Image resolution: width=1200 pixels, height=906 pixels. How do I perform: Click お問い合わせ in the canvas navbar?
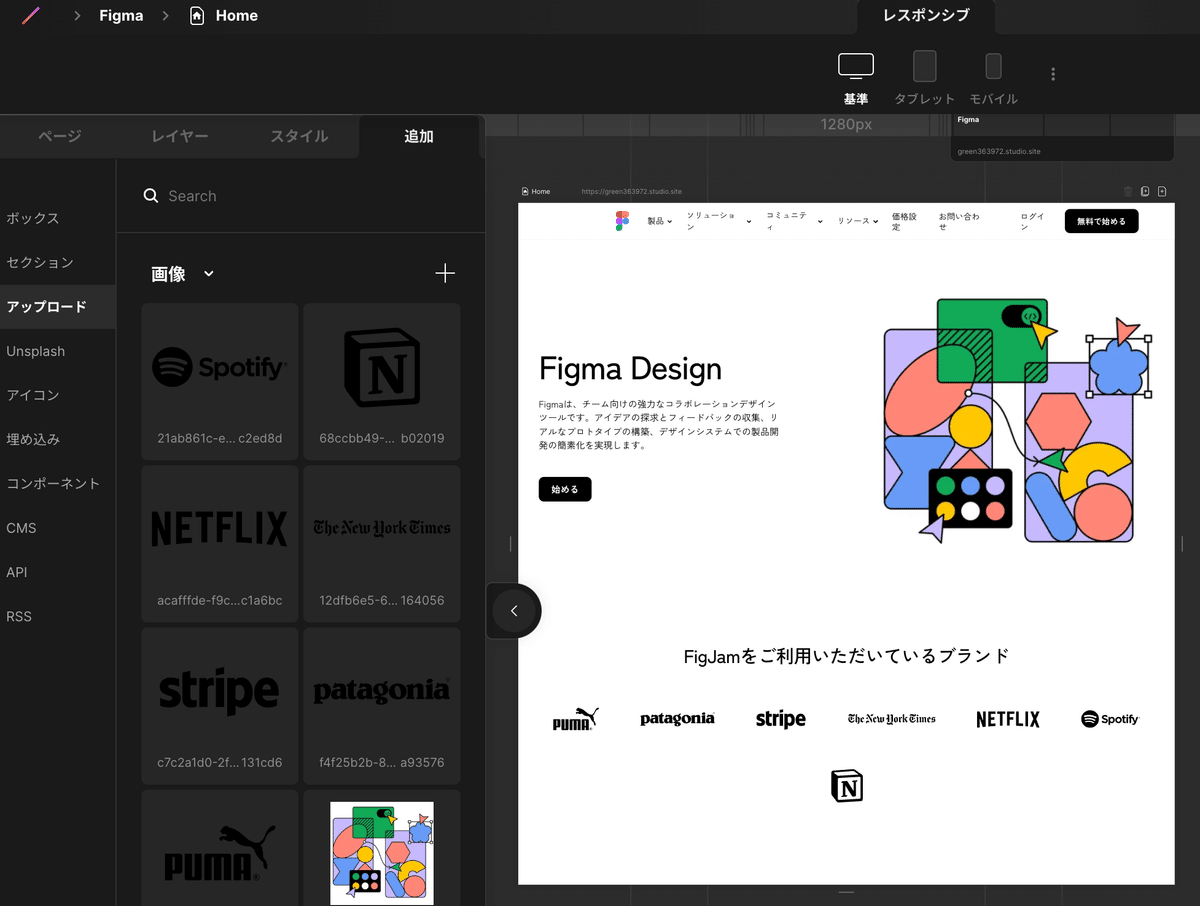click(959, 221)
